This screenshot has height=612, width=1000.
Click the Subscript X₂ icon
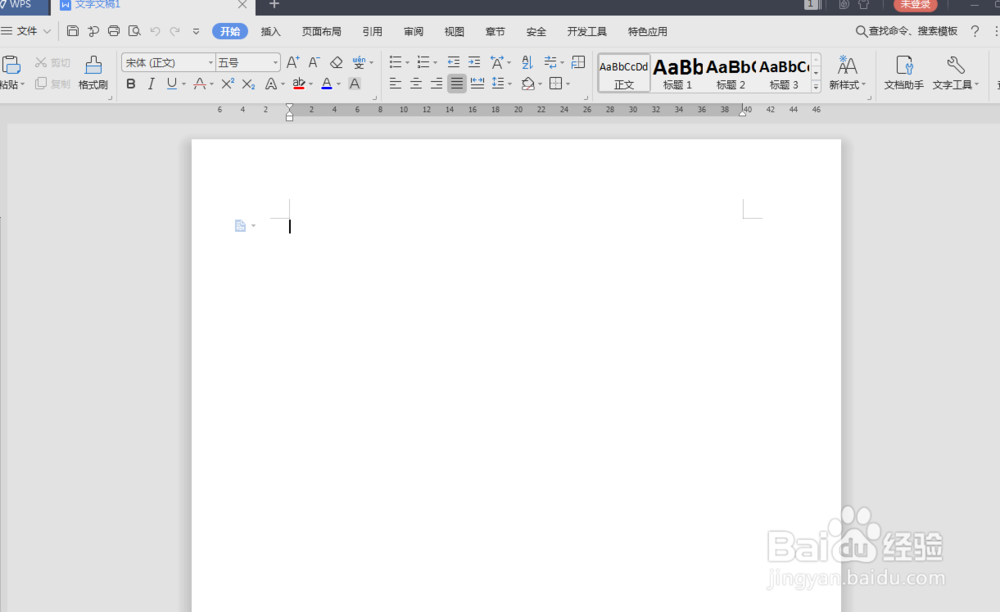[249, 84]
